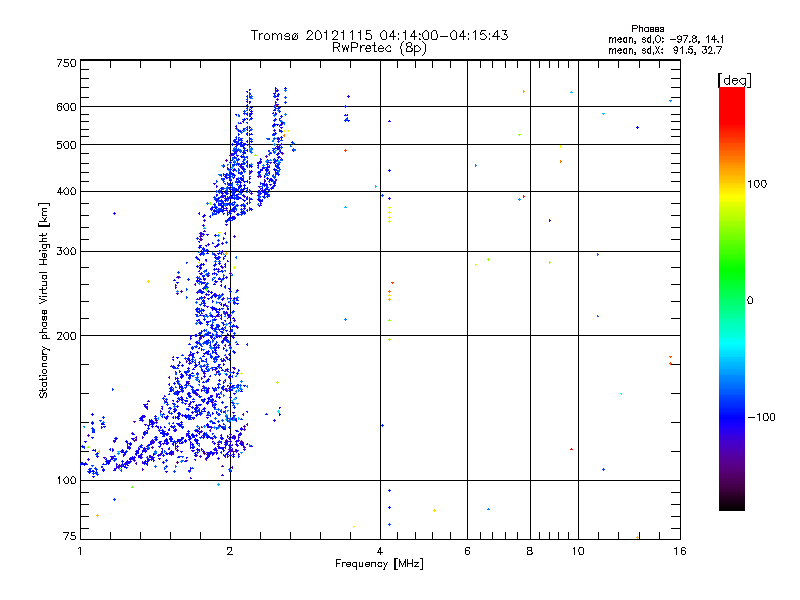
Task: Click the "Stationary phase Virtual Height [km]" axis title
Action: (44, 301)
